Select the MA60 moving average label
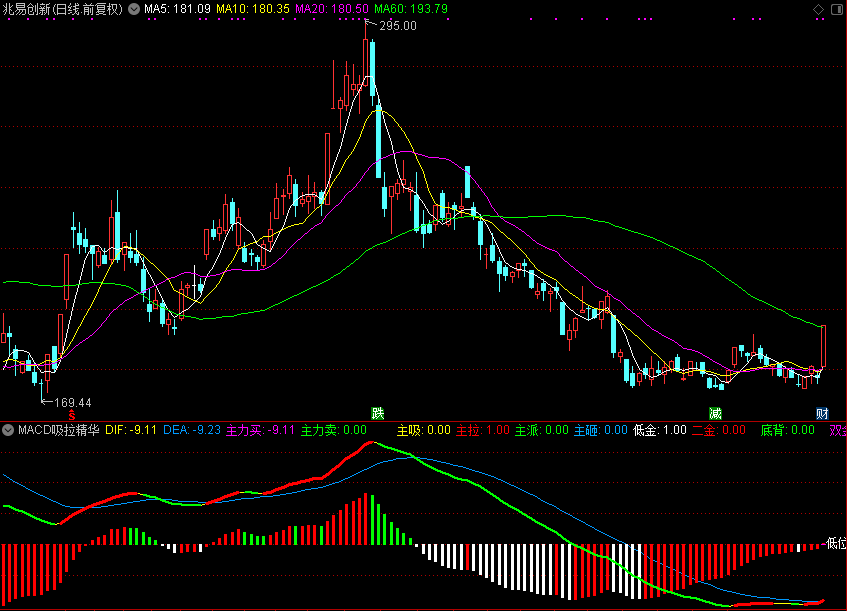Viewport: 847px width, 611px height. [x=411, y=9]
